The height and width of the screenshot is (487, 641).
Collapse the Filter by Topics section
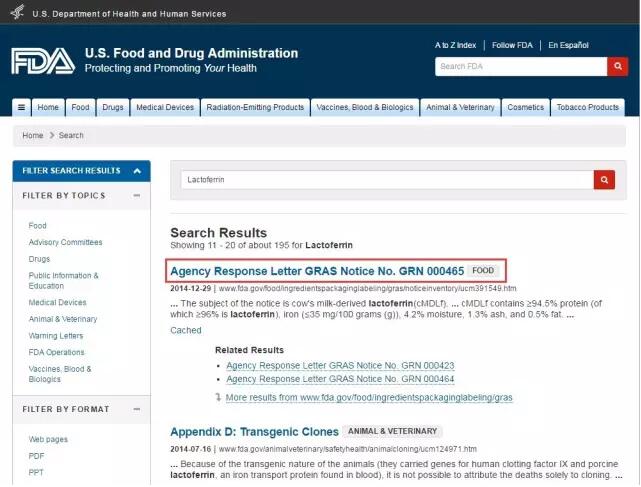(137, 195)
